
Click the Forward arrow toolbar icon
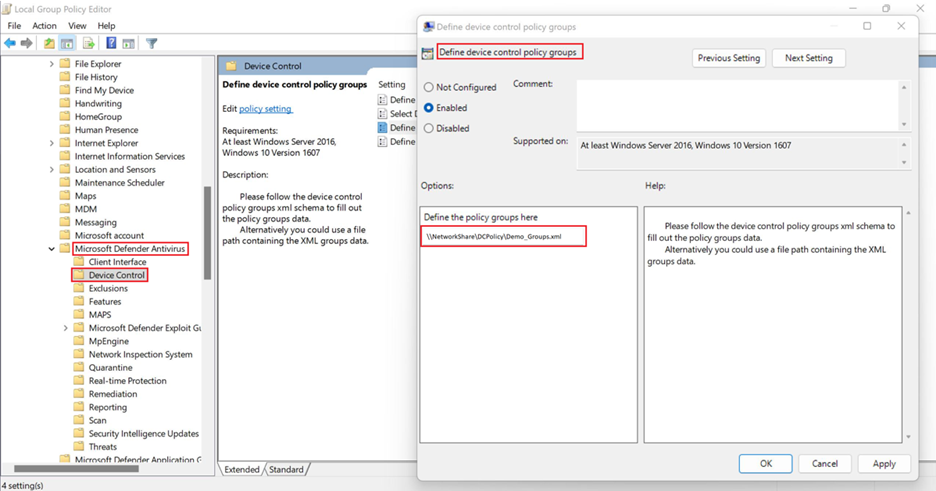pos(26,43)
